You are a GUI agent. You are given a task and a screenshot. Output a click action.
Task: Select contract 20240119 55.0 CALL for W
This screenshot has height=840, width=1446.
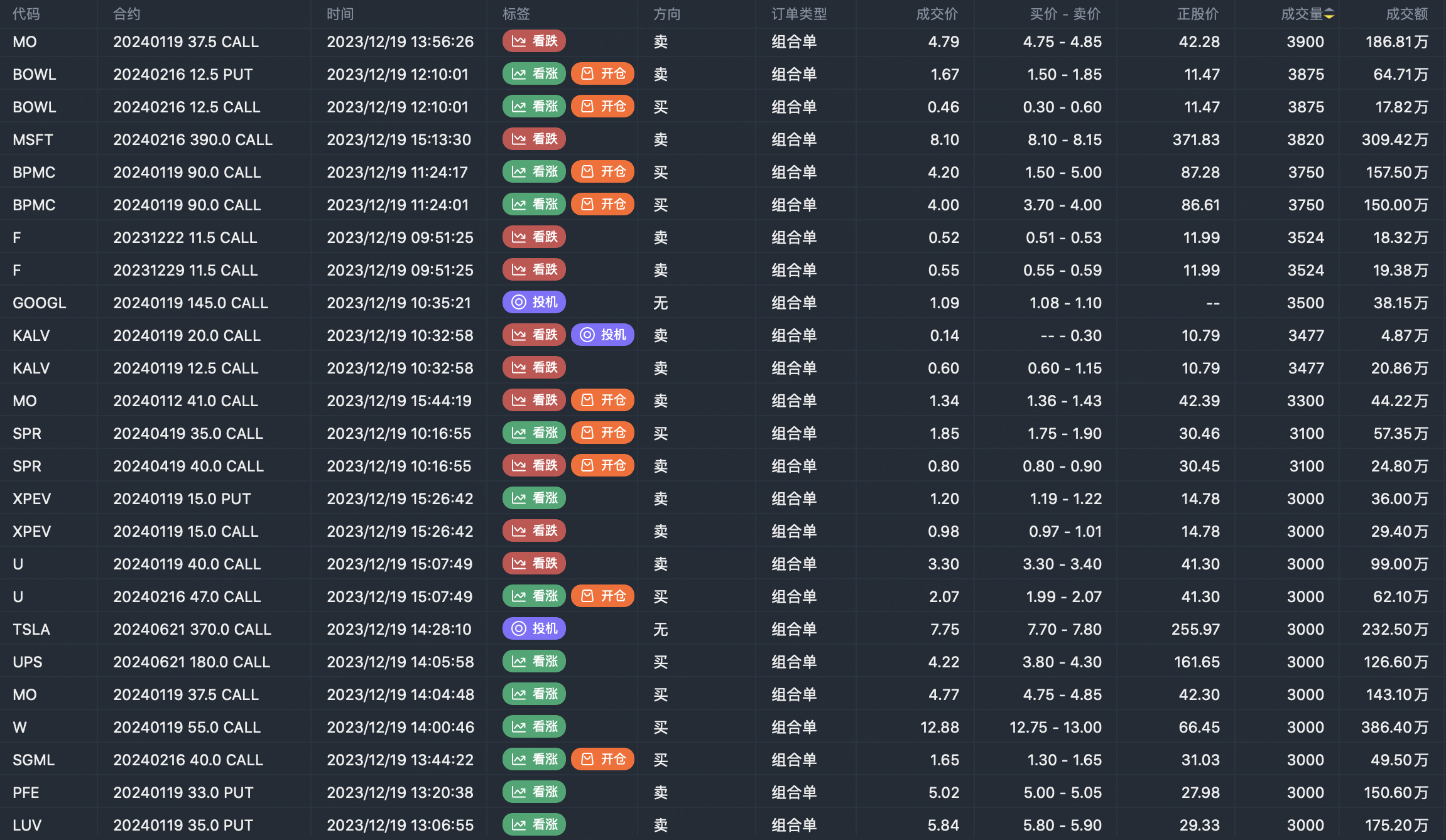point(187,727)
